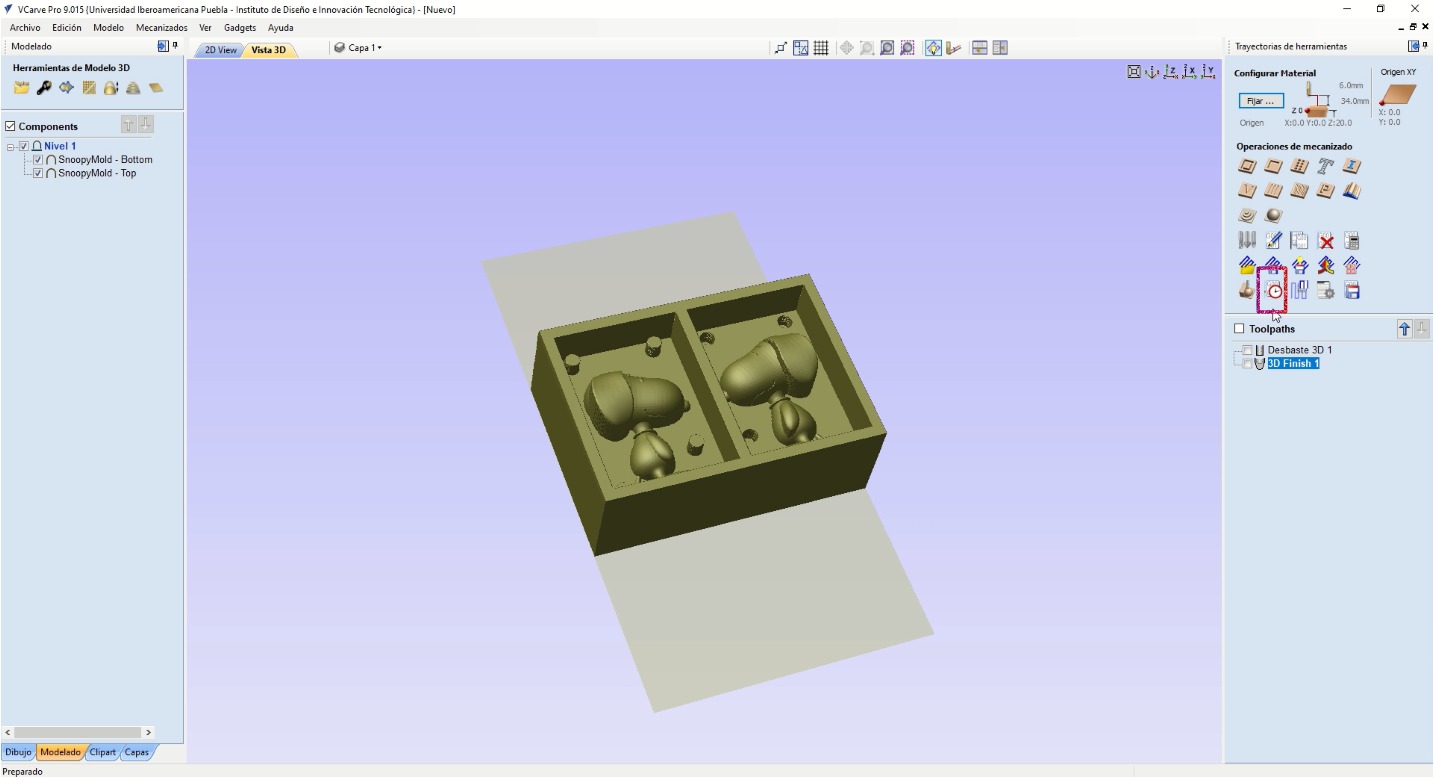Image resolution: width=1434 pixels, height=778 pixels.
Task: Click the Fijar material setup button
Action: 1261,101
